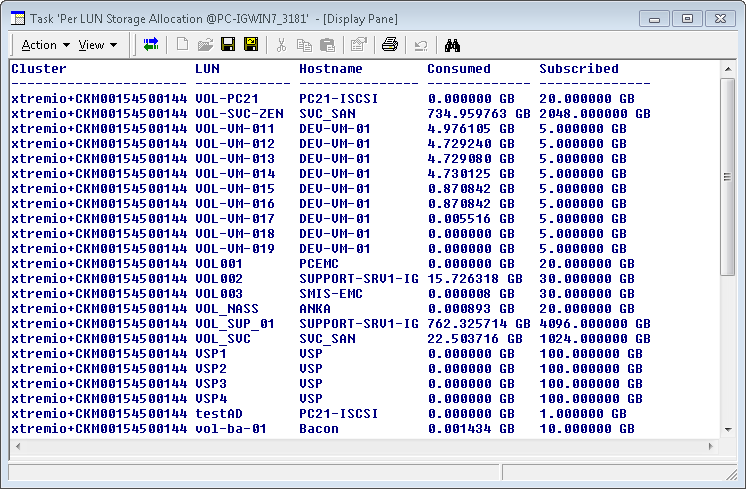Click the black Save floppy disk icon
This screenshot has height=489, width=746.
pos(228,45)
